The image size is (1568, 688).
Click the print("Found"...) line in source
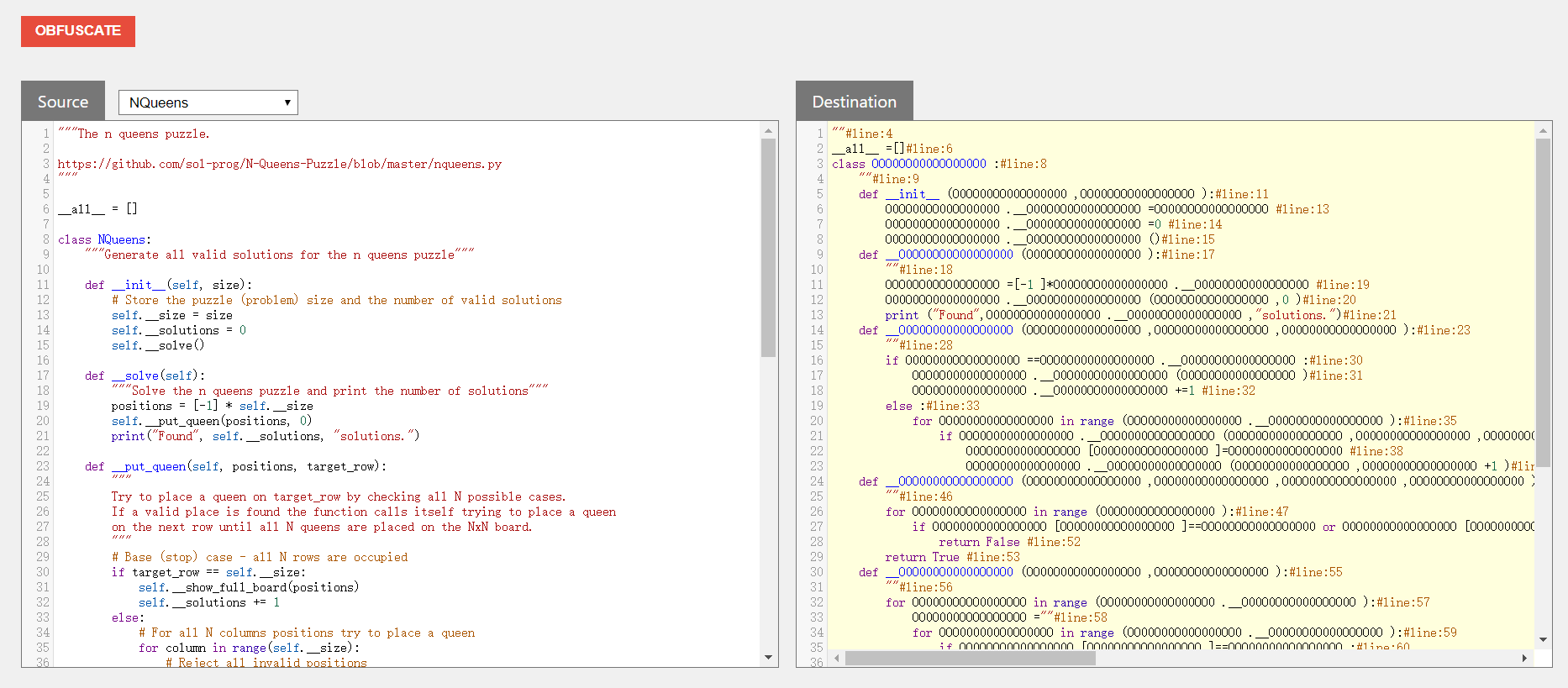[x=266, y=436]
